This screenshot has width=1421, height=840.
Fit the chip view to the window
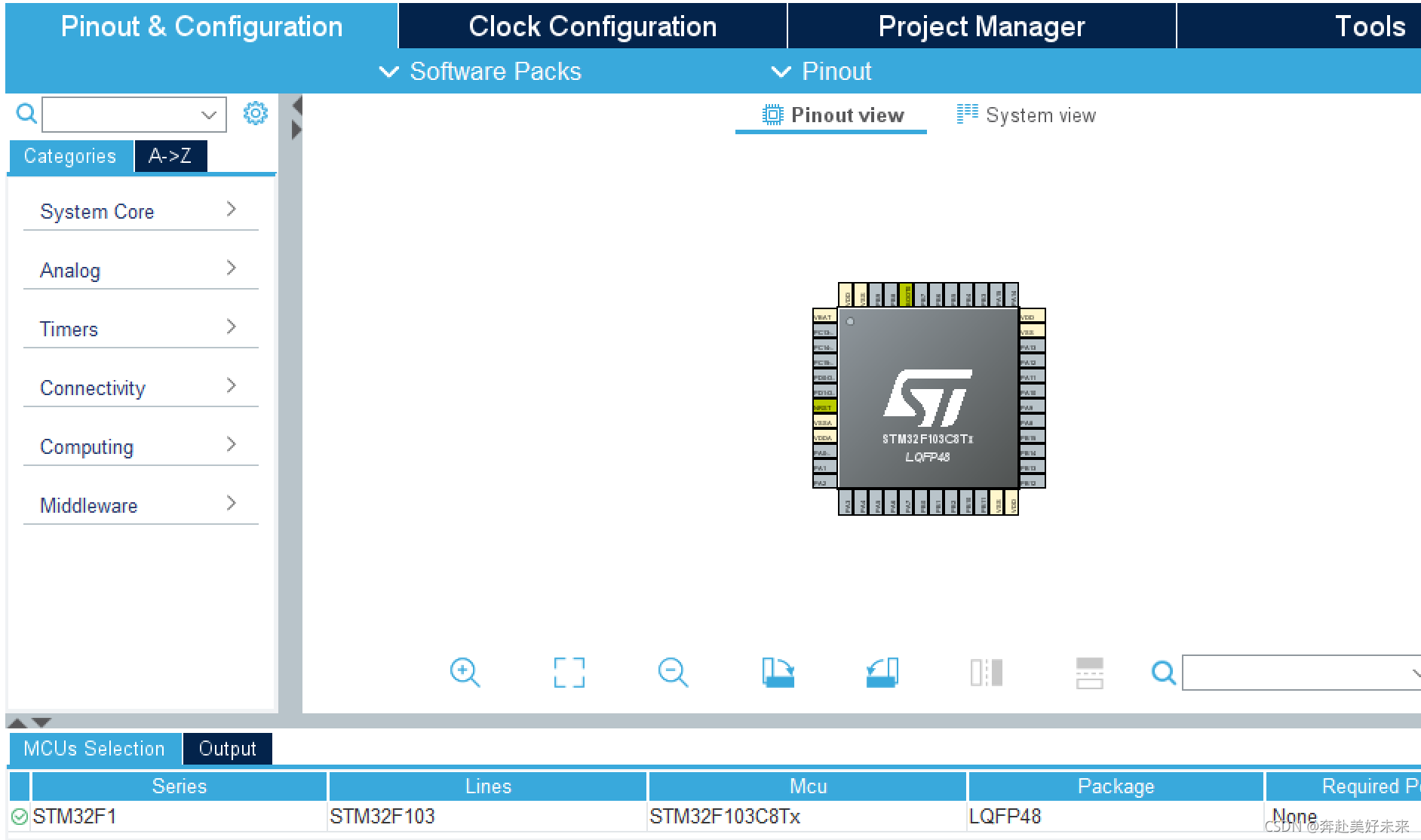click(569, 673)
